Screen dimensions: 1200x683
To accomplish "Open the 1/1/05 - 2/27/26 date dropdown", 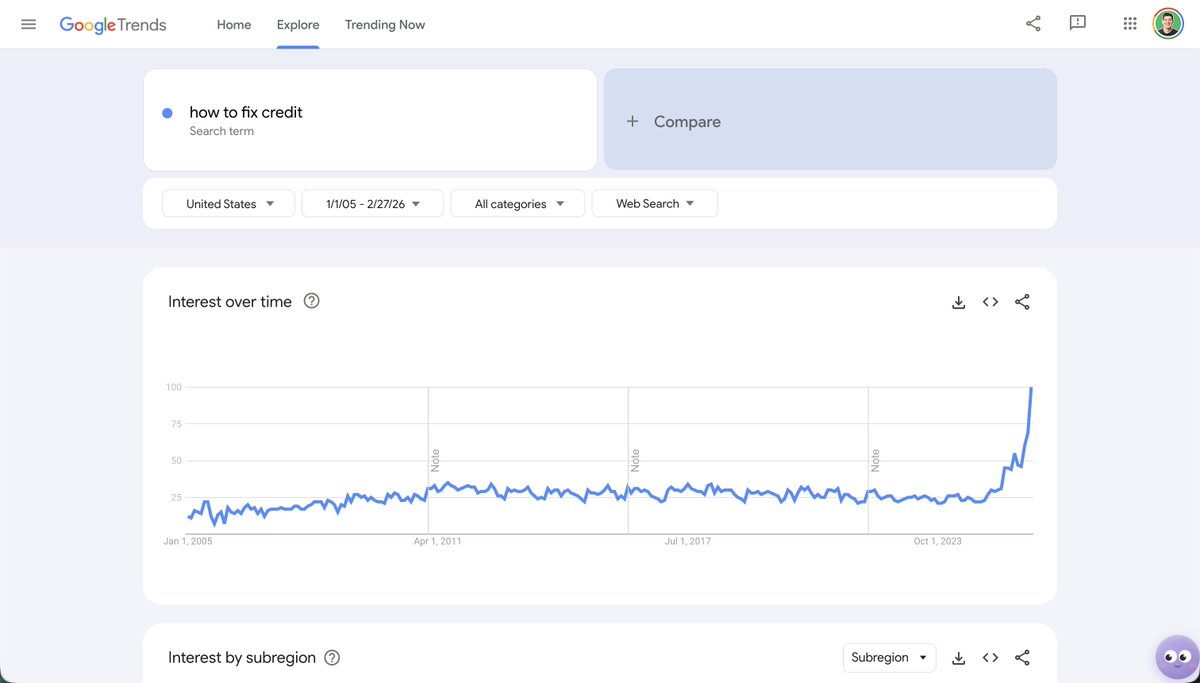I will click(372, 204).
